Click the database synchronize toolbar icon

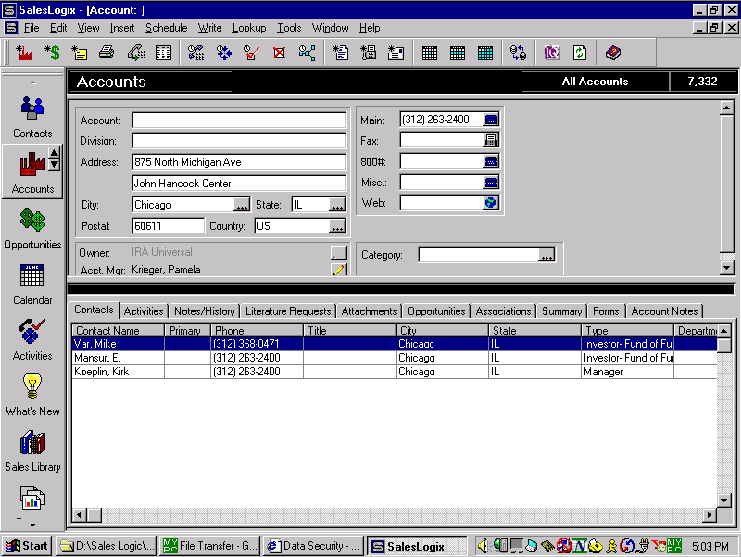point(518,52)
